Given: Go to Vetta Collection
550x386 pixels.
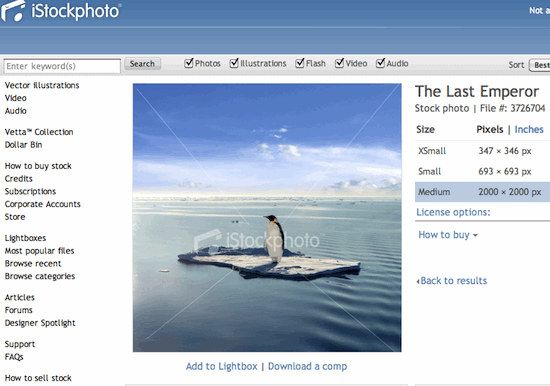Looking at the screenshot, I should click(39, 132).
